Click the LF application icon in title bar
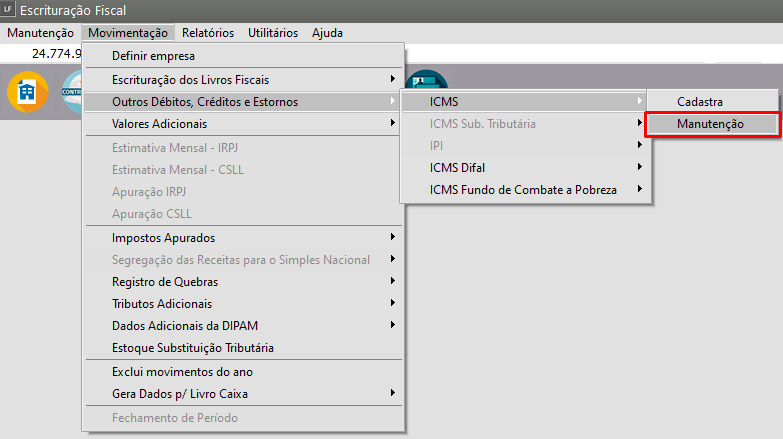Image resolution: width=783 pixels, height=439 pixels. [x=11, y=11]
